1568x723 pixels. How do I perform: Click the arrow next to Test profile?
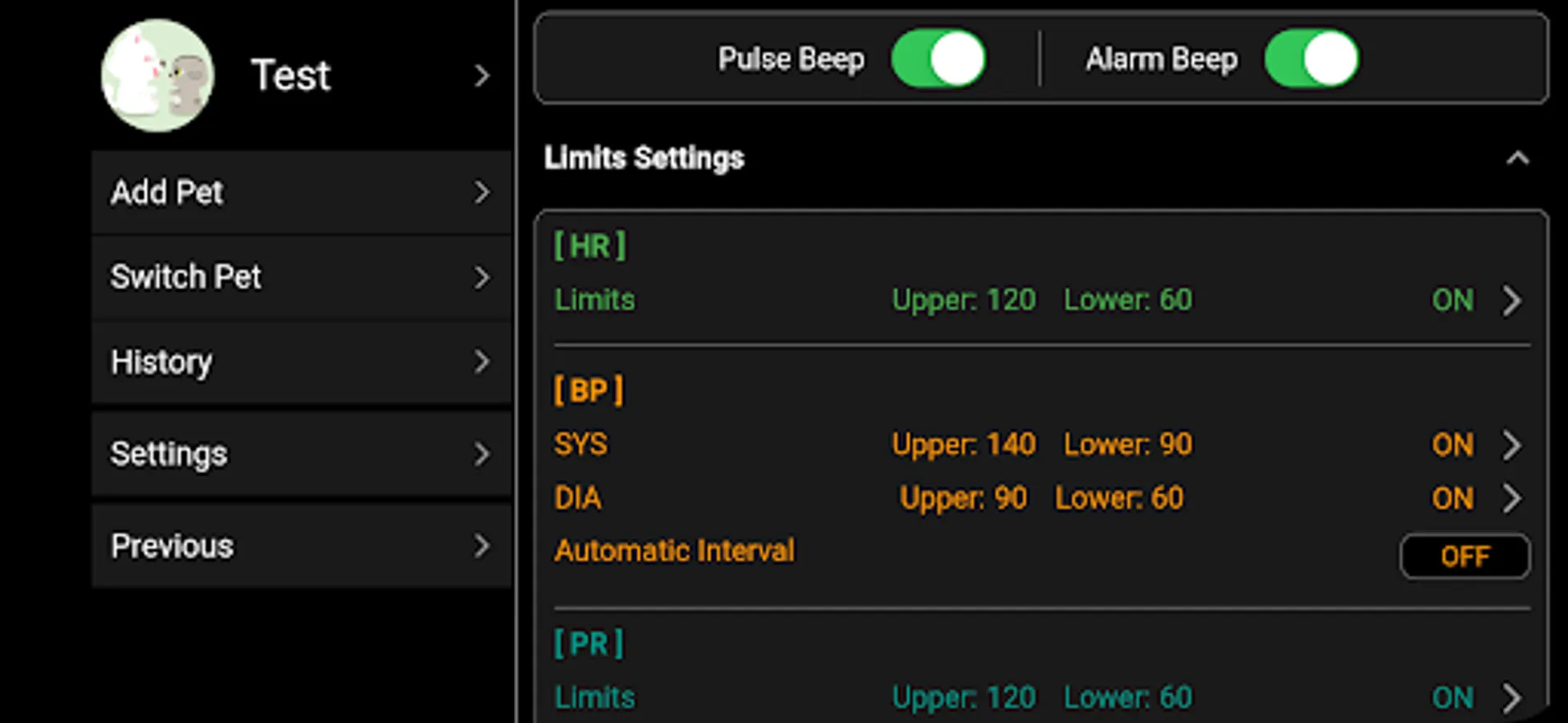(x=482, y=76)
